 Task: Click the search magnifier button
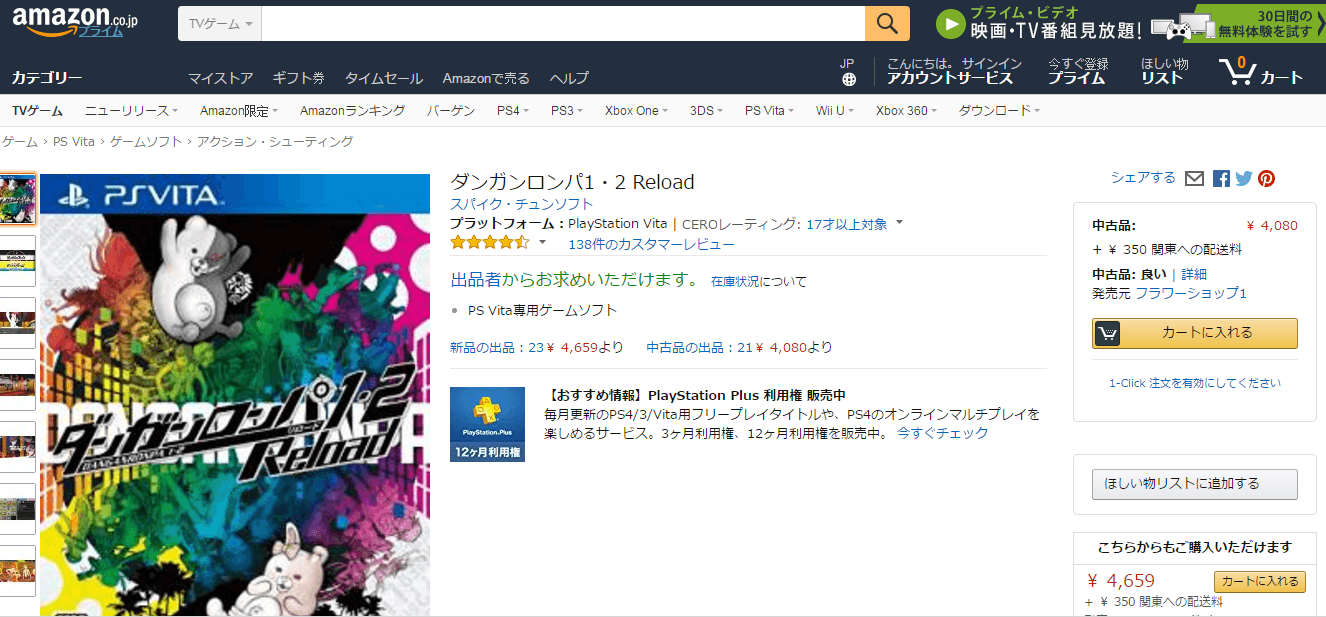point(887,23)
